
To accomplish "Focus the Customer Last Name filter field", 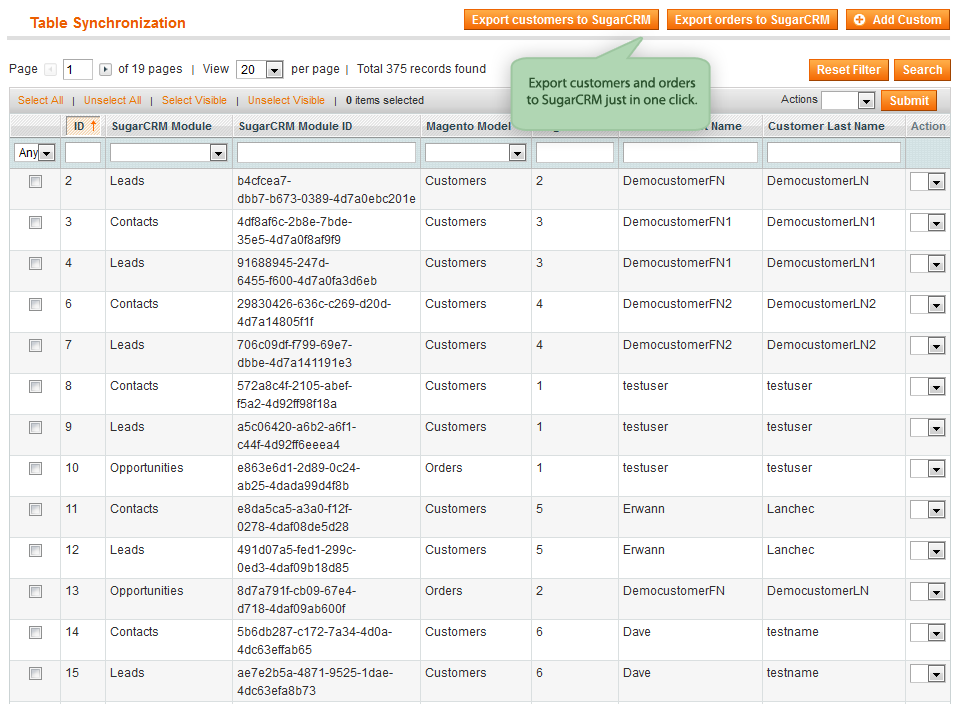I will [833, 152].
